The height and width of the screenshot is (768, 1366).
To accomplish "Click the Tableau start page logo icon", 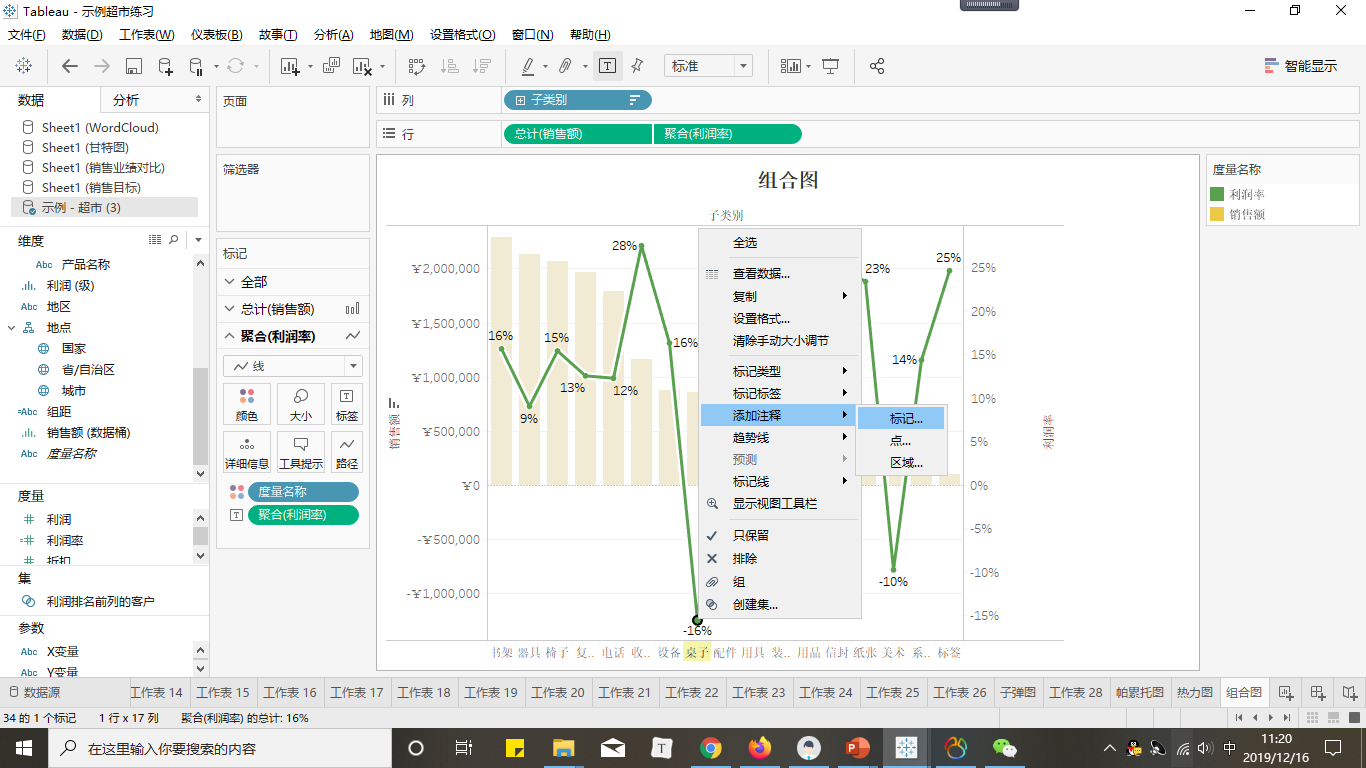I will (x=23, y=66).
